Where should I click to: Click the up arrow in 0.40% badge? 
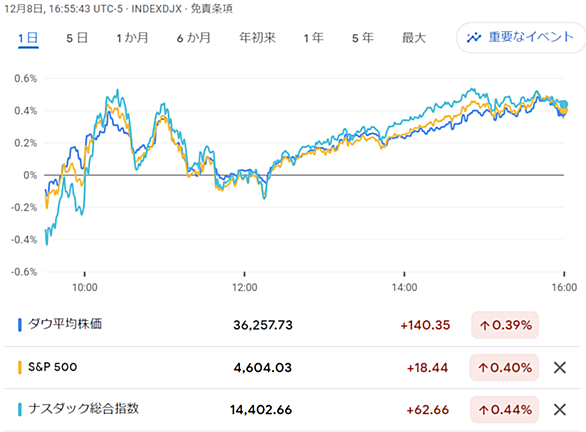tap(483, 368)
